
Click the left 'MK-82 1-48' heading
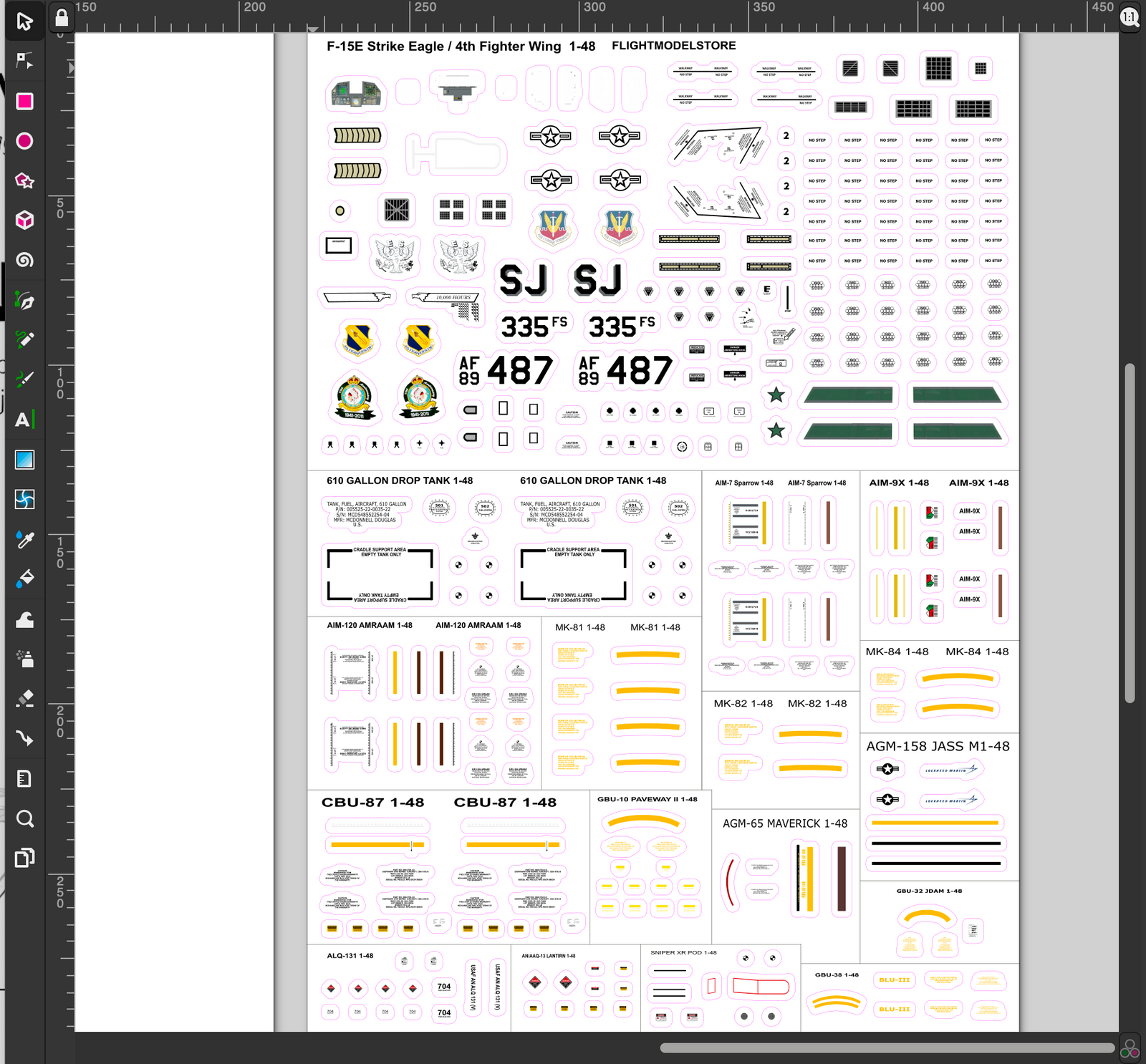(x=743, y=704)
